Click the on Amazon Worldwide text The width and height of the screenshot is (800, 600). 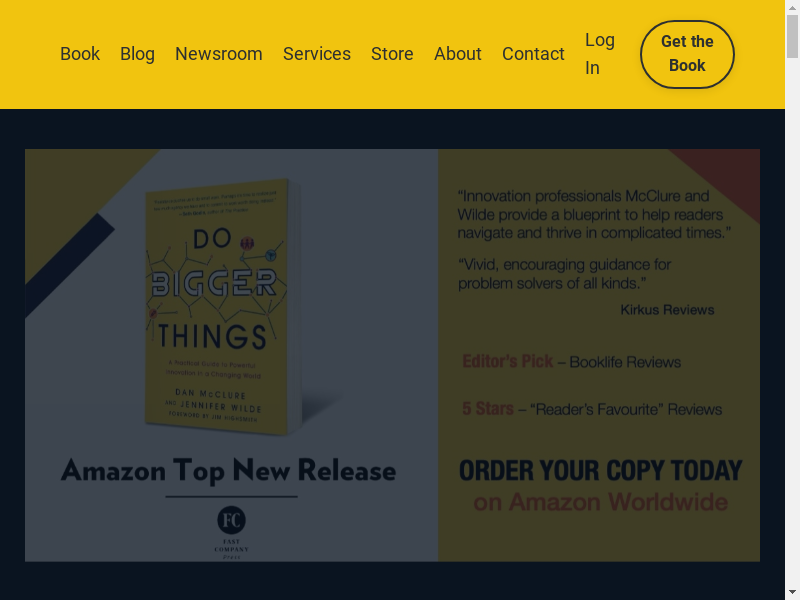601,503
